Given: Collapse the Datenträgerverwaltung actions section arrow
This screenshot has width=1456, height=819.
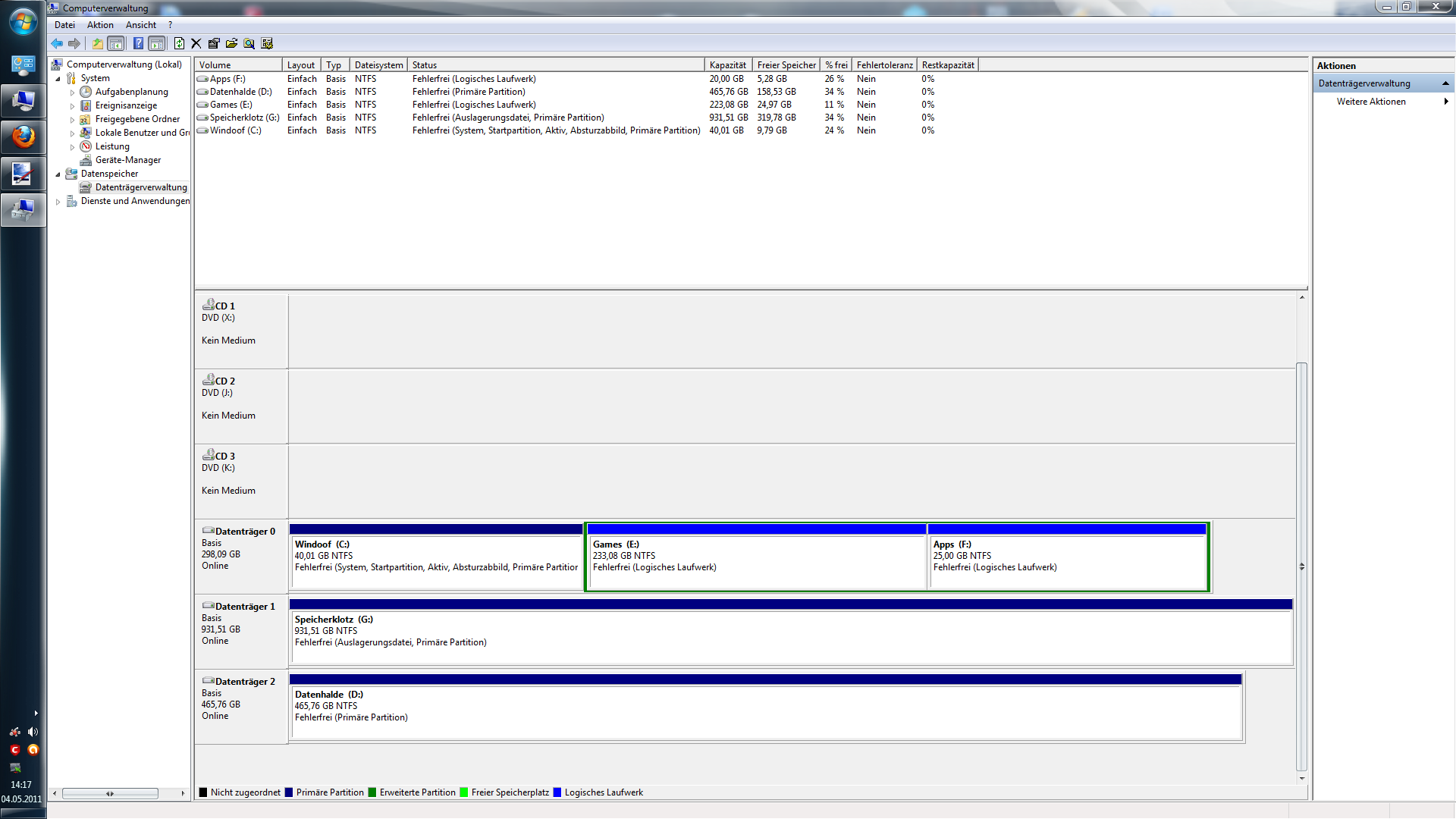Looking at the screenshot, I should coord(1445,83).
